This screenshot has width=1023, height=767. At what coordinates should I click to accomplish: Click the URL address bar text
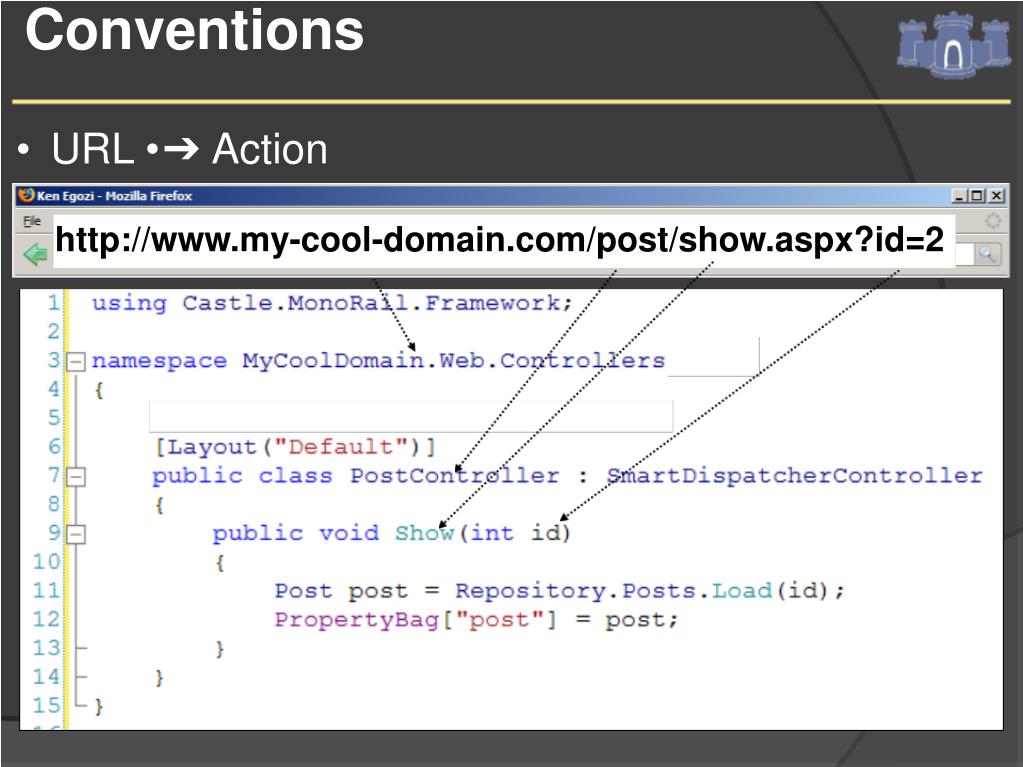tap(500, 240)
